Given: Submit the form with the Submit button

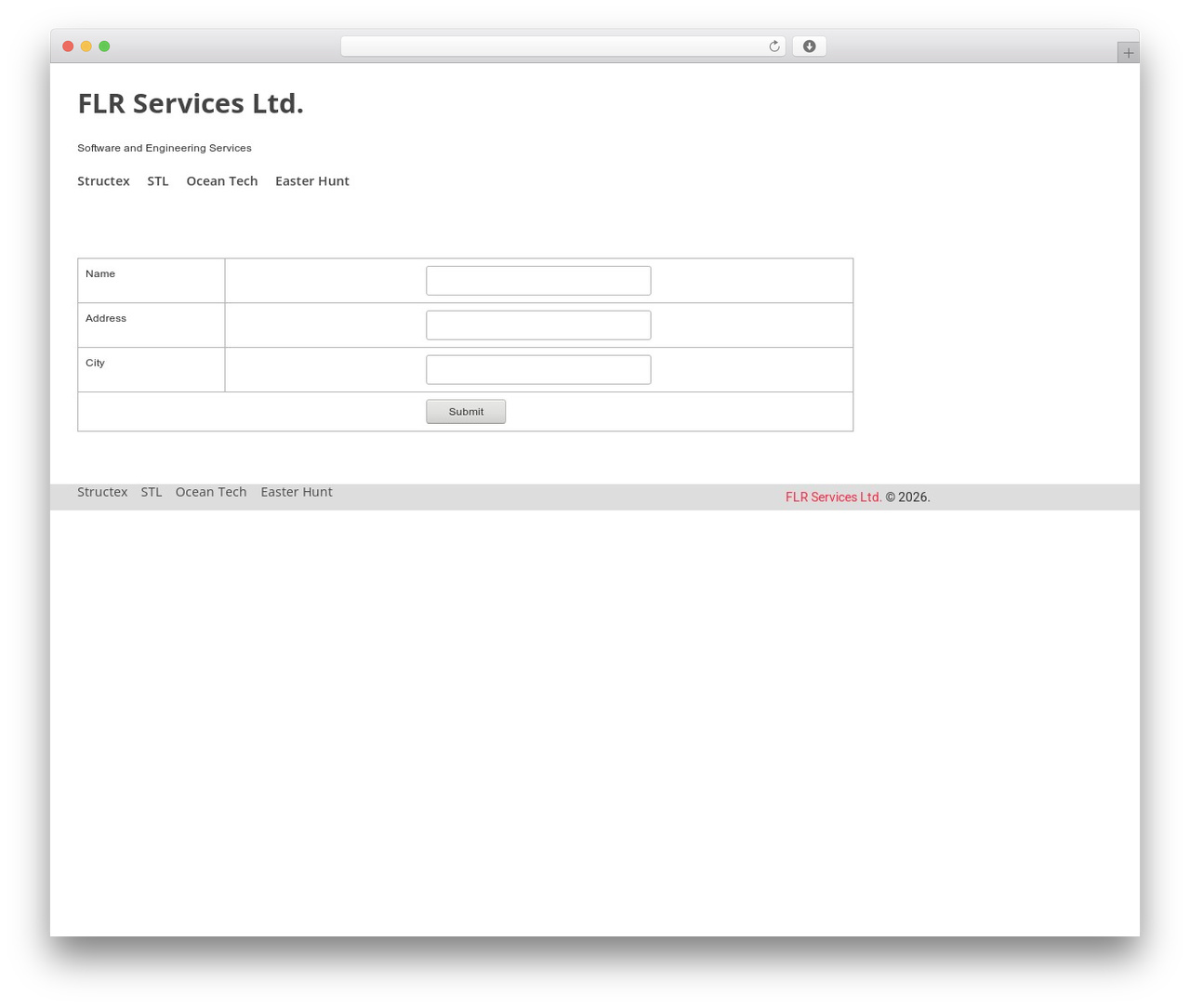Looking at the screenshot, I should coord(466,412).
